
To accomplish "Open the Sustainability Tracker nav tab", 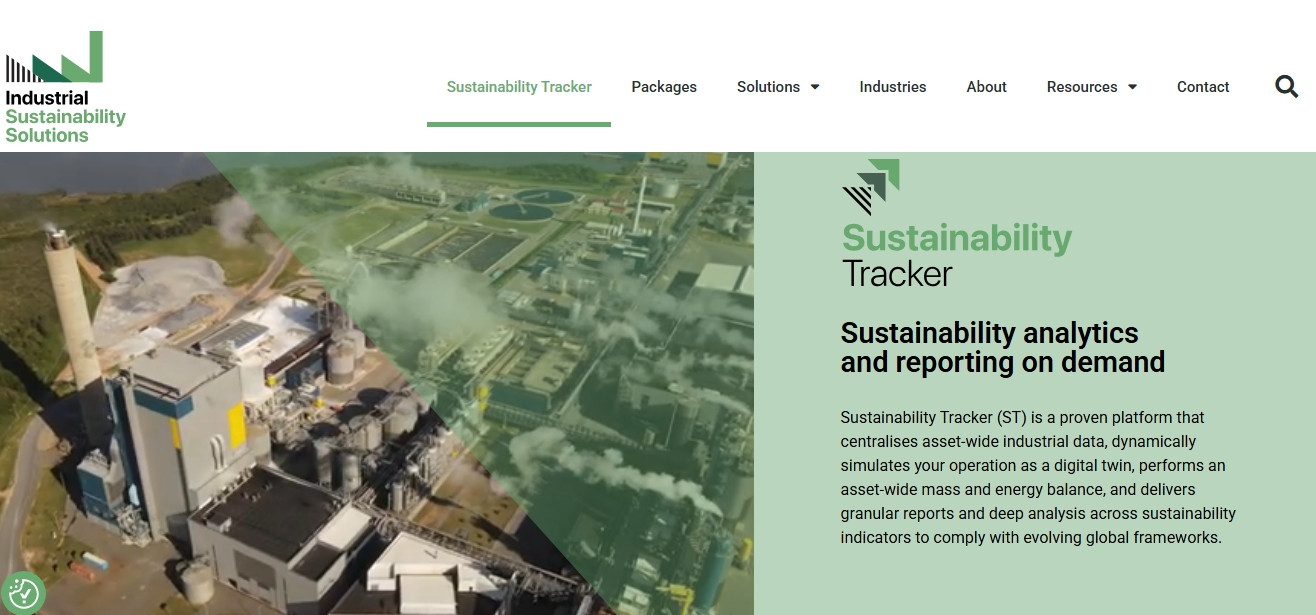I will [x=519, y=87].
